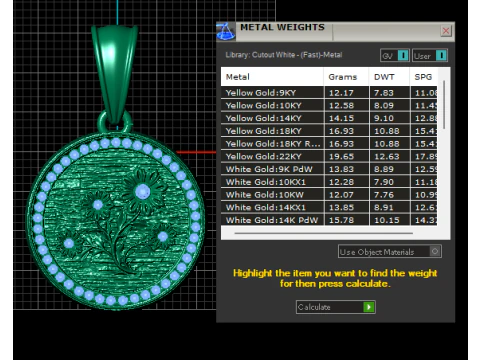Viewport: 480px width, 360px height.
Task: Select the Yellow Gold:18KY R... row
Action: tap(329, 144)
